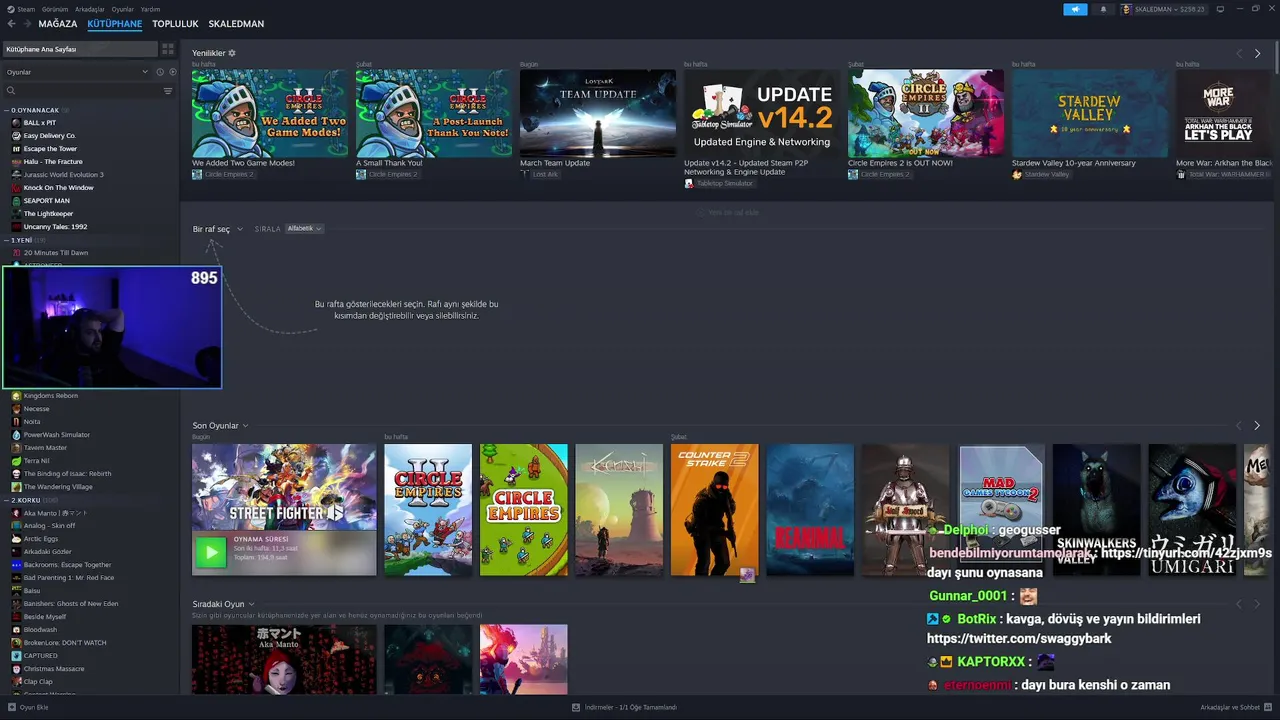Select Christmas Massacre in list

(x=54, y=669)
